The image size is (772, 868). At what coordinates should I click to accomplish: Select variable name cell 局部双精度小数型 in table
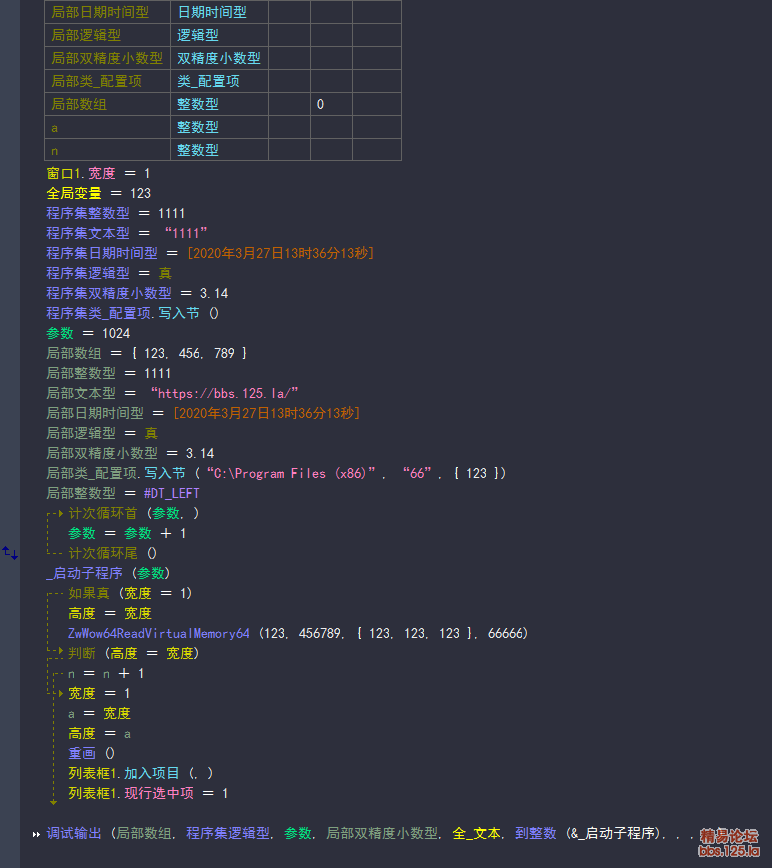pyautogui.click(x=107, y=58)
